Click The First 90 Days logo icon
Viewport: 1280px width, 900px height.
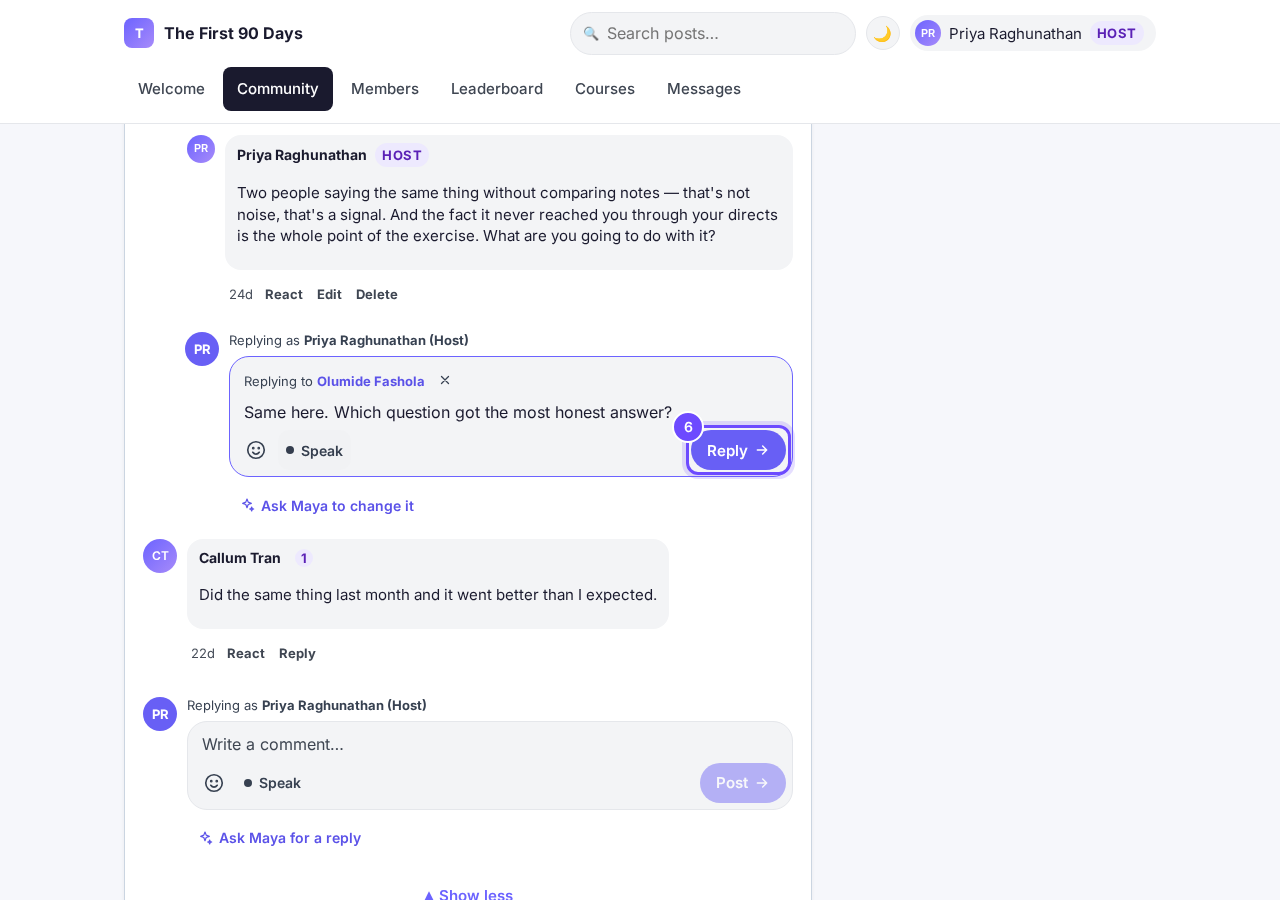[139, 33]
